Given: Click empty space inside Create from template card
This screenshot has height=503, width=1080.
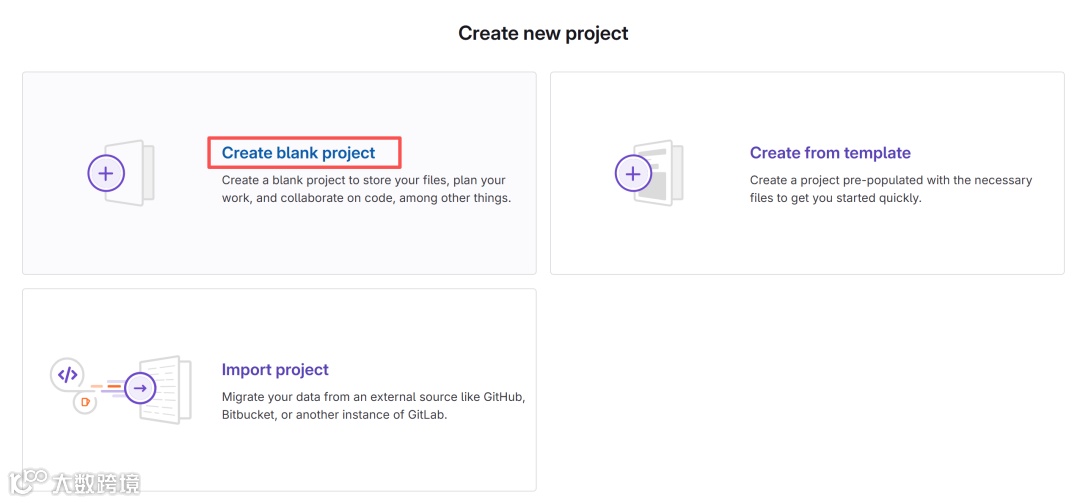Looking at the screenshot, I should click(900, 245).
